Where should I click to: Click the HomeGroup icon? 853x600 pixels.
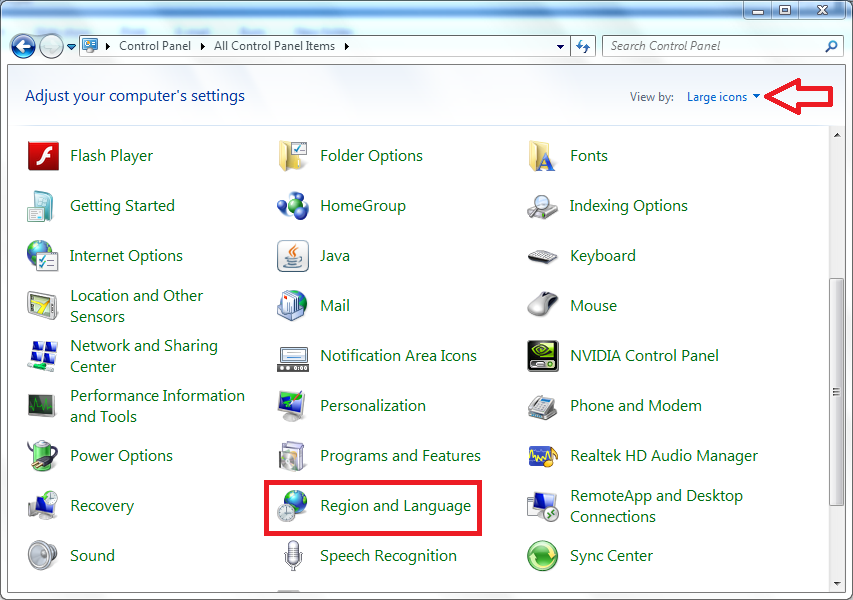pos(292,206)
